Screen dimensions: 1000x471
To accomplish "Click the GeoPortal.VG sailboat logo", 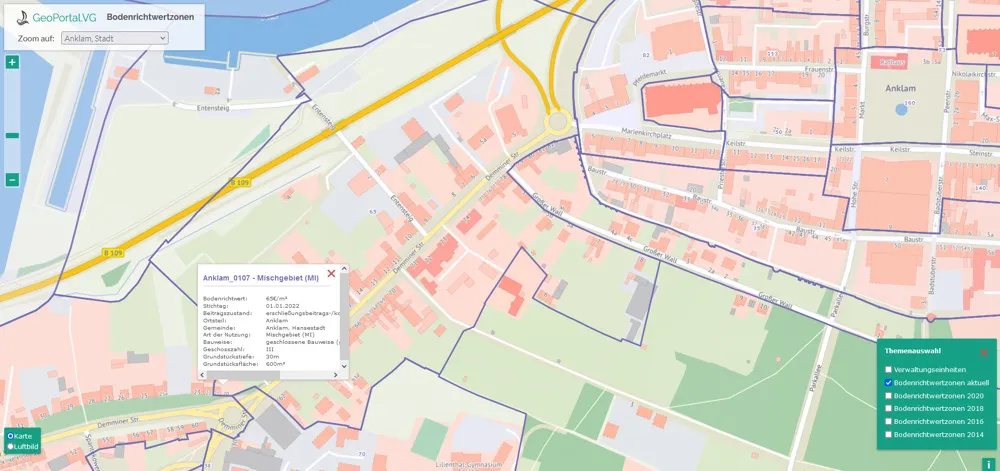I will click(x=22, y=17).
